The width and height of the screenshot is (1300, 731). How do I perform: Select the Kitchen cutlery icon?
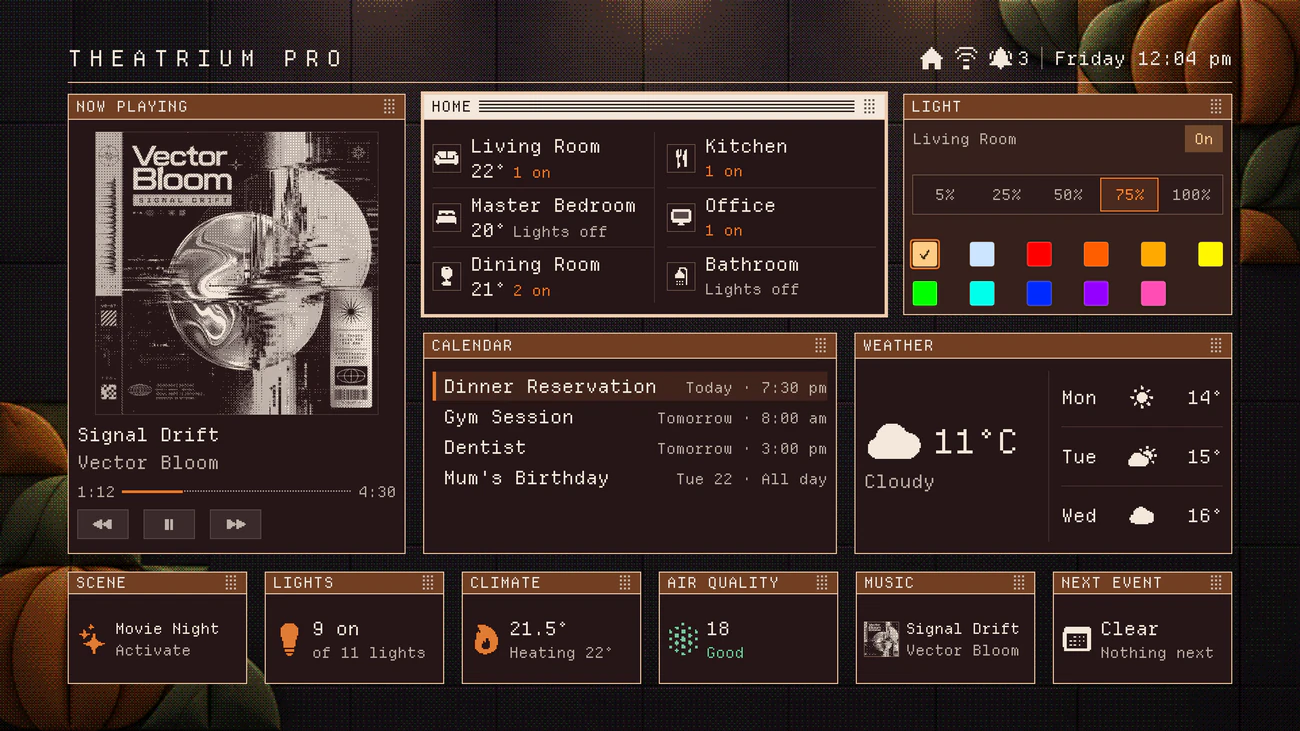tap(681, 158)
